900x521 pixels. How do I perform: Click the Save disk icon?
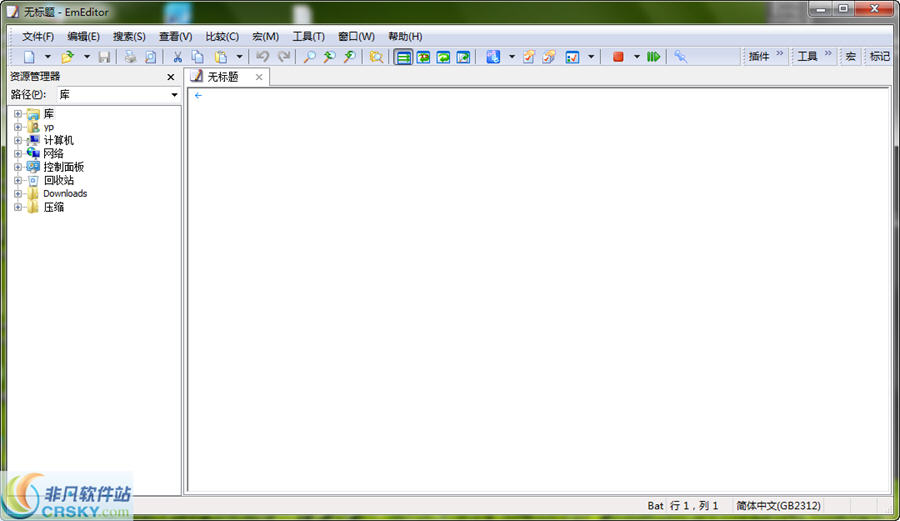click(104, 57)
